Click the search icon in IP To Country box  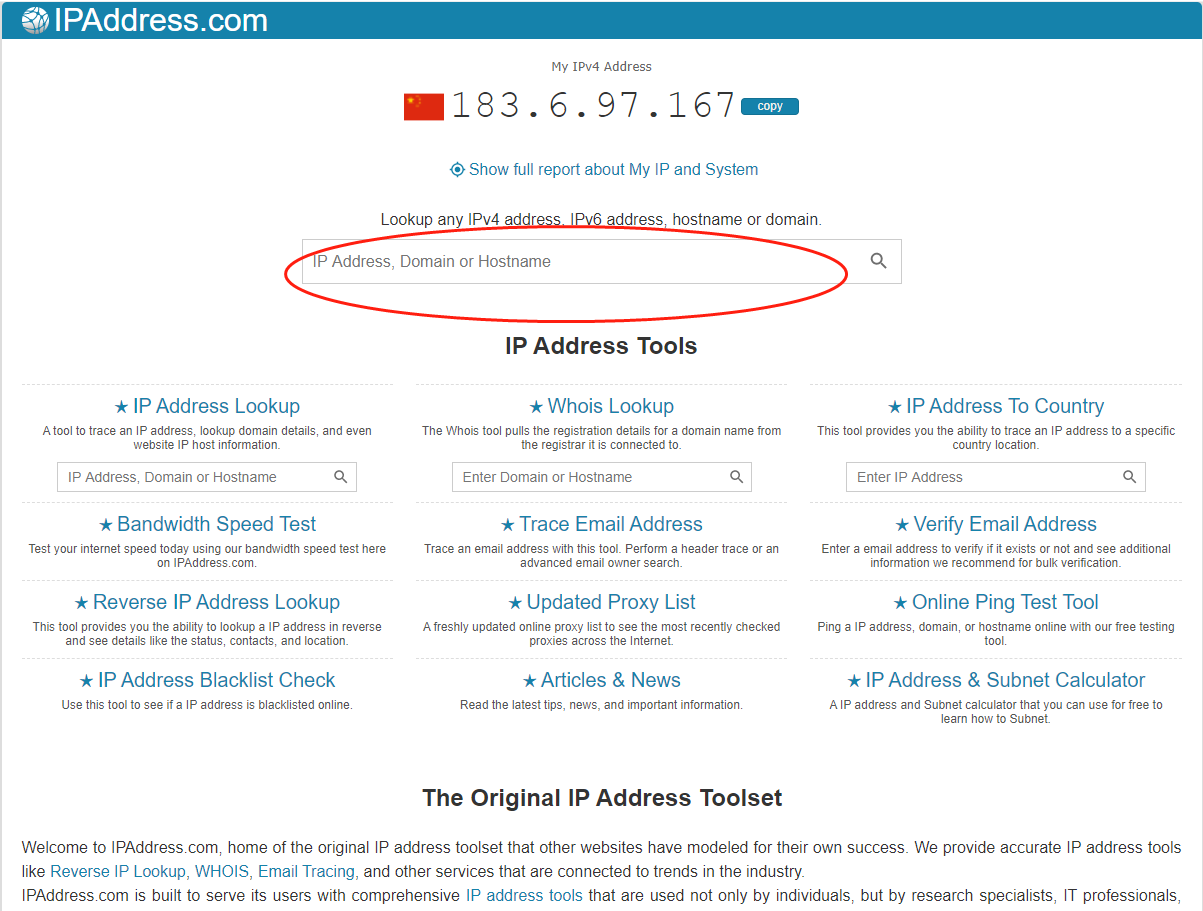tap(1130, 477)
